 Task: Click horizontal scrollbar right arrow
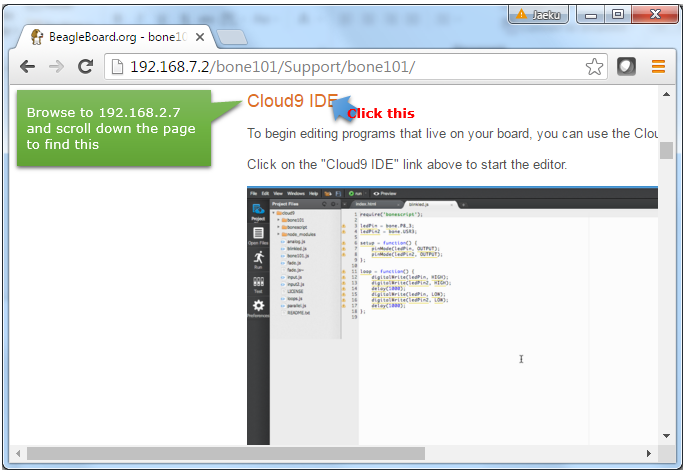coord(649,453)
